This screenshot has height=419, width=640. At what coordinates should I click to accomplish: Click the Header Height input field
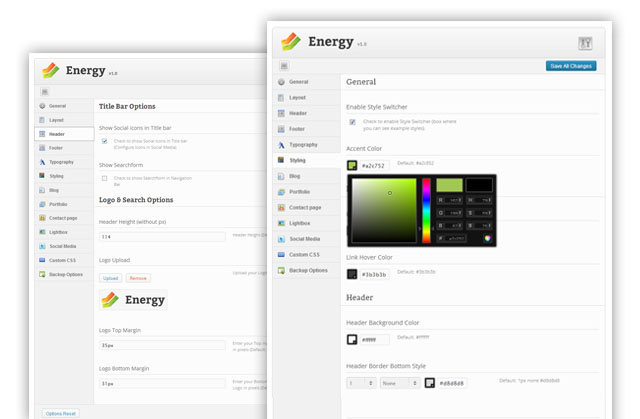coord(162,236)
